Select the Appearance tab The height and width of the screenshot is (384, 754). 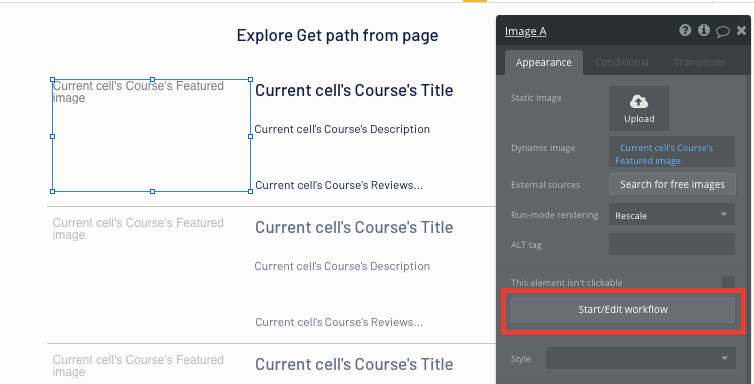(x=543, y=62)
